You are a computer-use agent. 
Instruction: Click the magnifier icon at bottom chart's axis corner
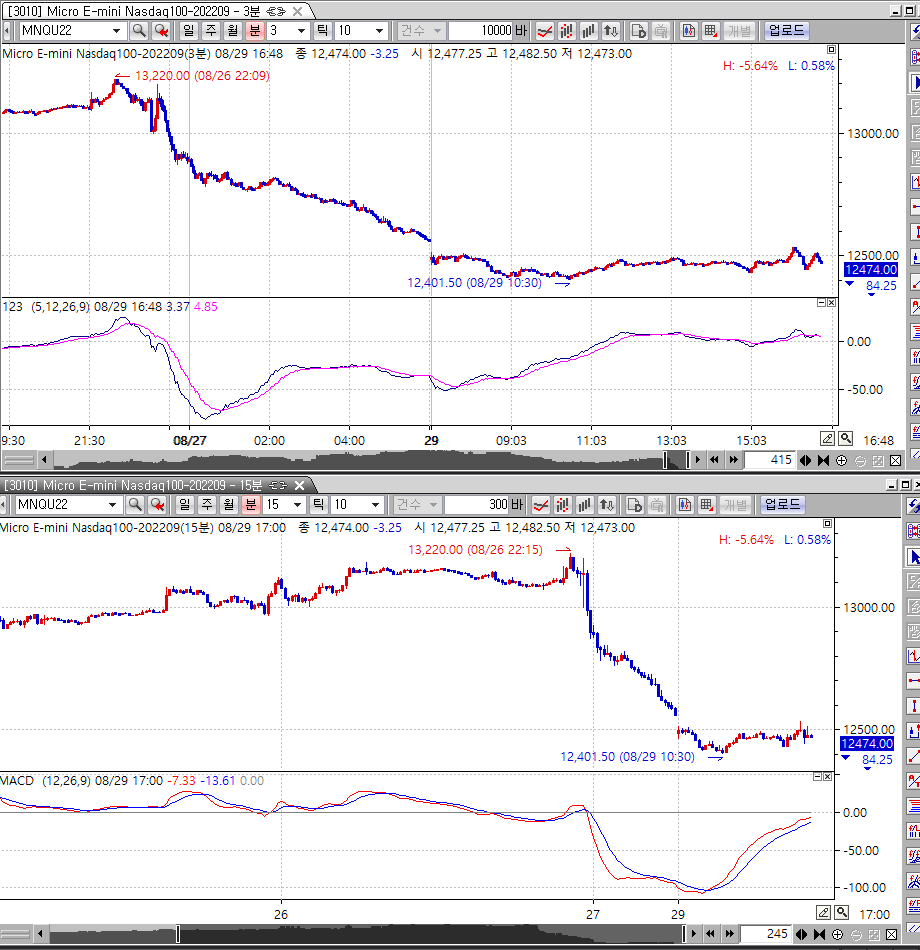(x=841, y=913)
